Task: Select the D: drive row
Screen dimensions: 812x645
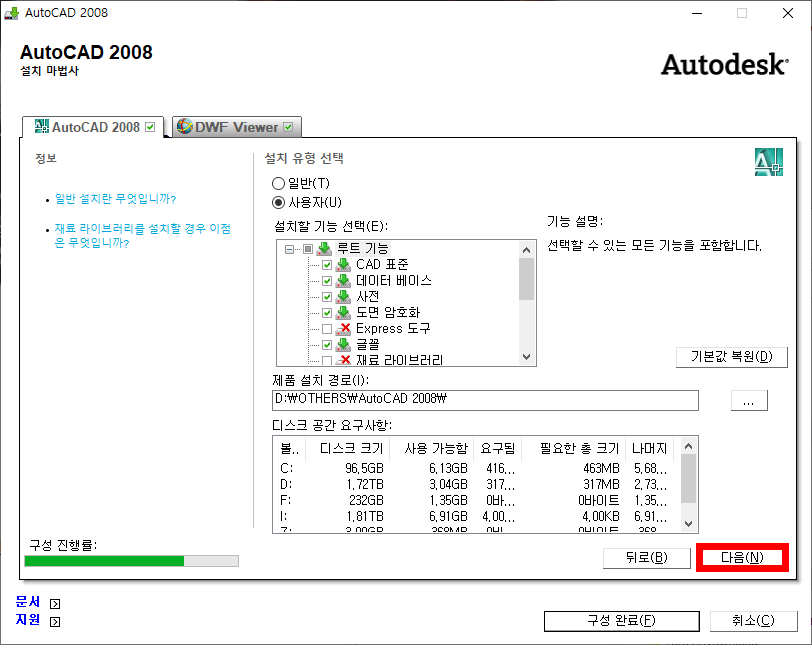Action: [476, 485]
